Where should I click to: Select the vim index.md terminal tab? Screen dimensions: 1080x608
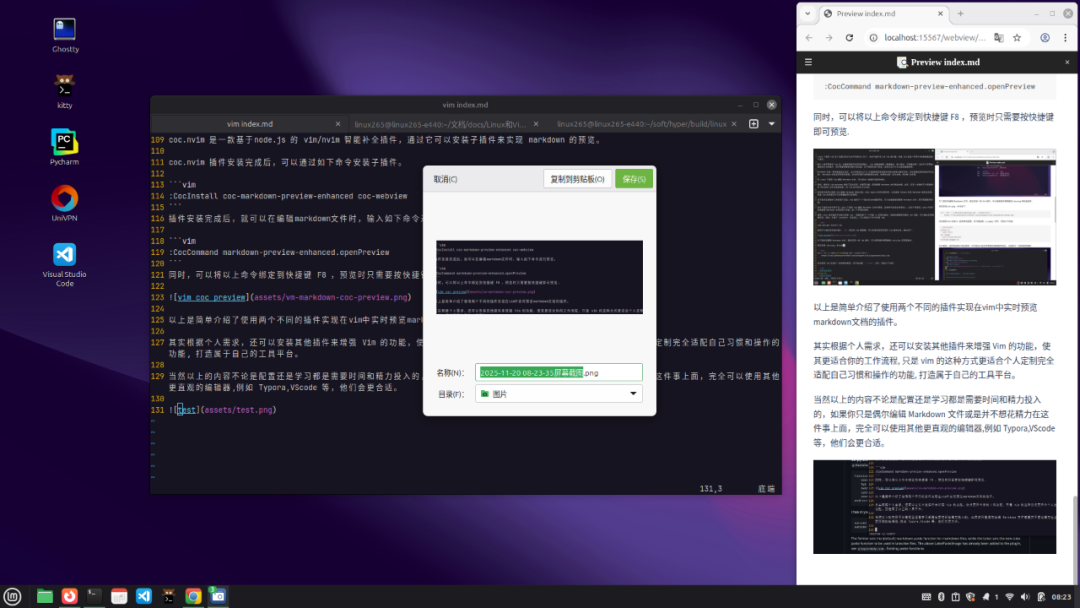tap(250, 124)
